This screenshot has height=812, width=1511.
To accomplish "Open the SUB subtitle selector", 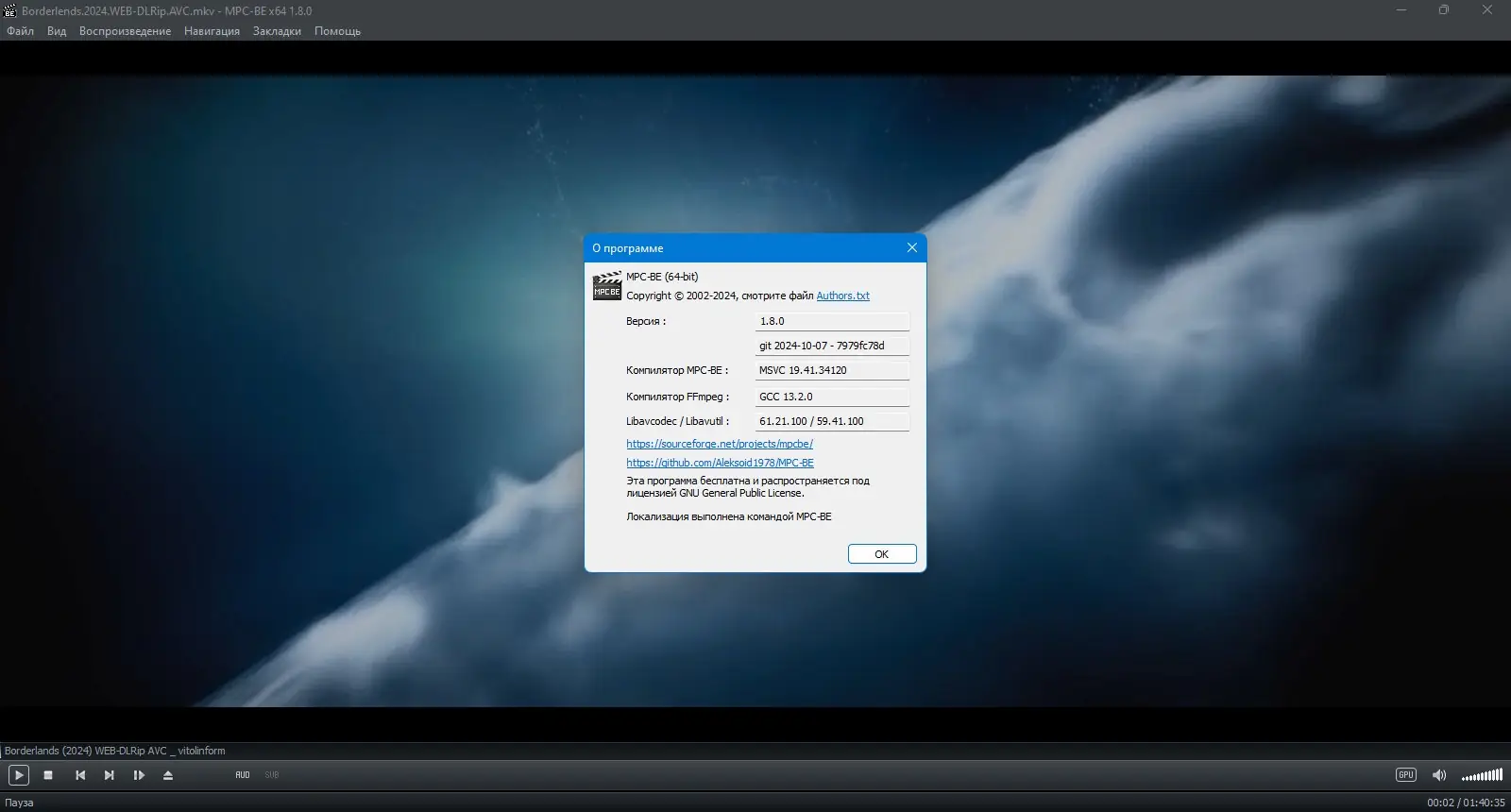I will (272, 775).
